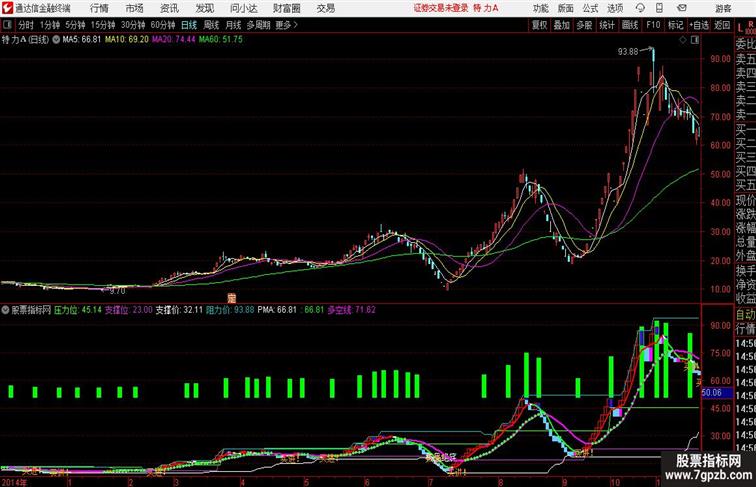Open the 公式 menu
Viewport: 756px width, 487px height.
[590, 8]
